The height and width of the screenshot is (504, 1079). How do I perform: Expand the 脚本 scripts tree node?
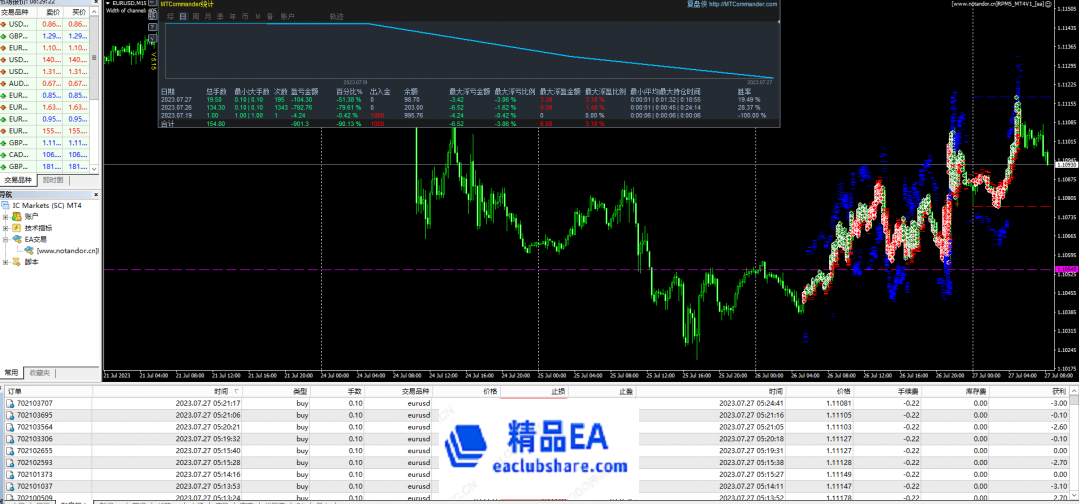click(x=6, y=262)
